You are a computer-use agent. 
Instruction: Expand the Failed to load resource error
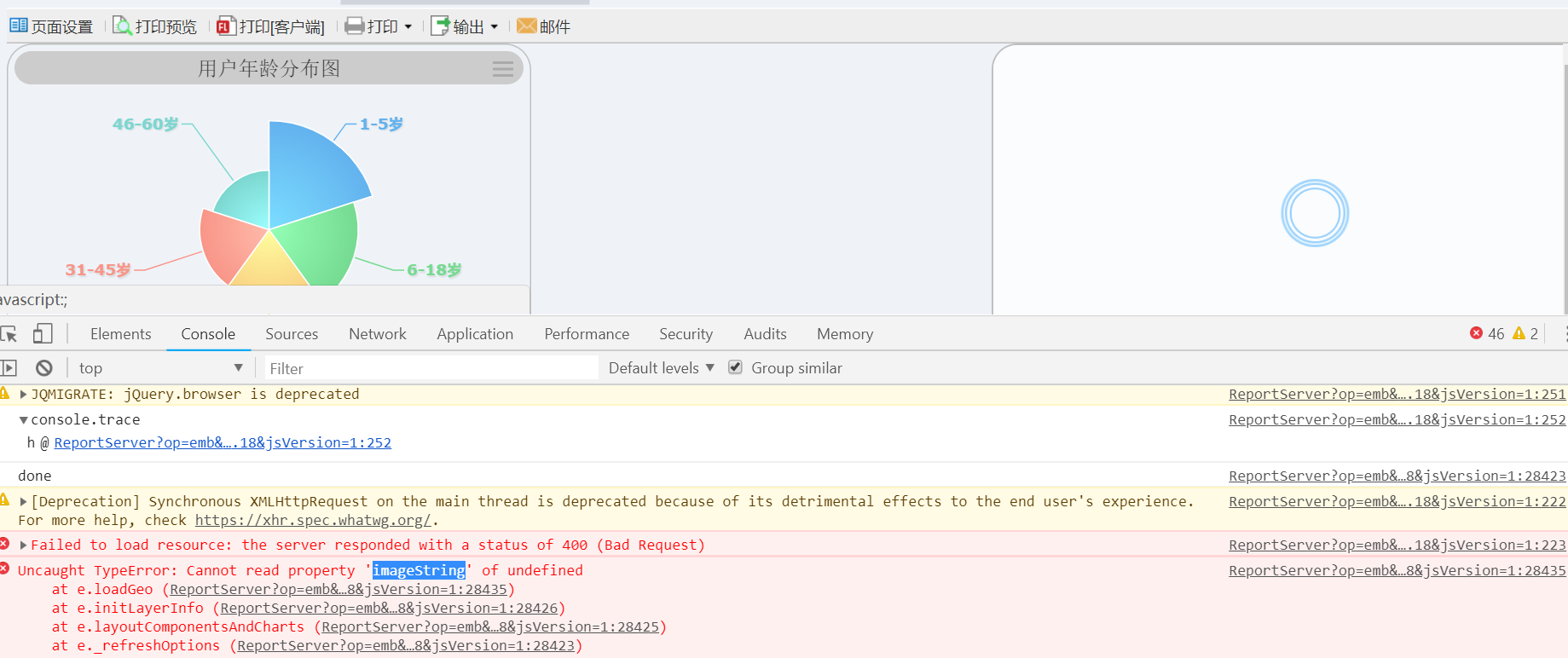pyautogui.click(x=24, y=545)
